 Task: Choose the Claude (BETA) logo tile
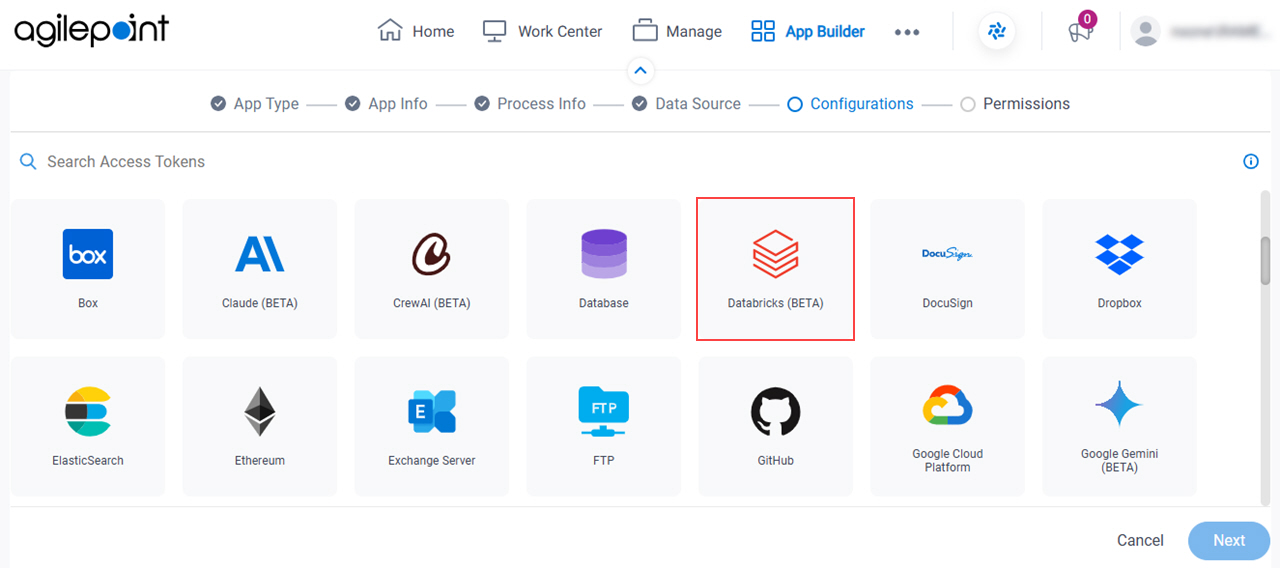260,254
